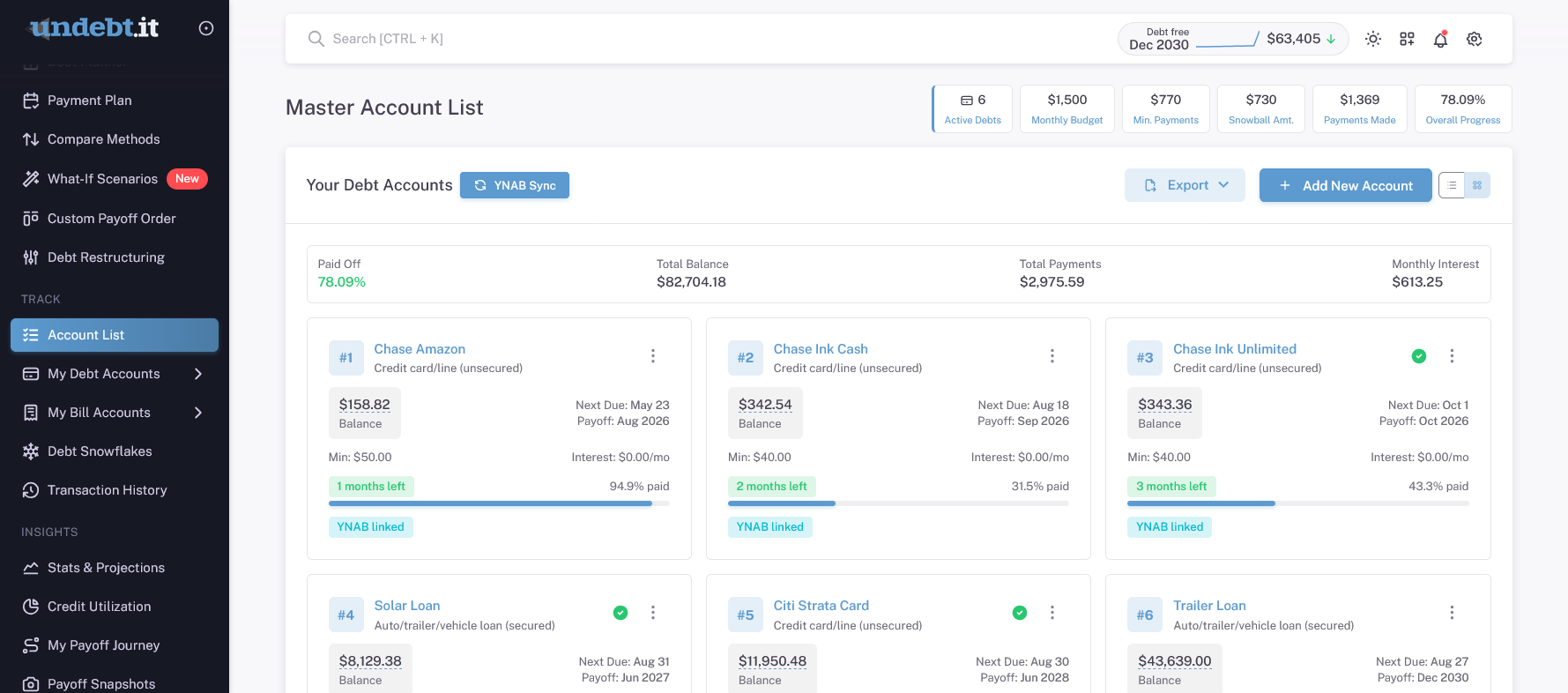Click the Custom Payoff Order icon
Viewport: 1568px width, 693px height.
click(31, 219)
